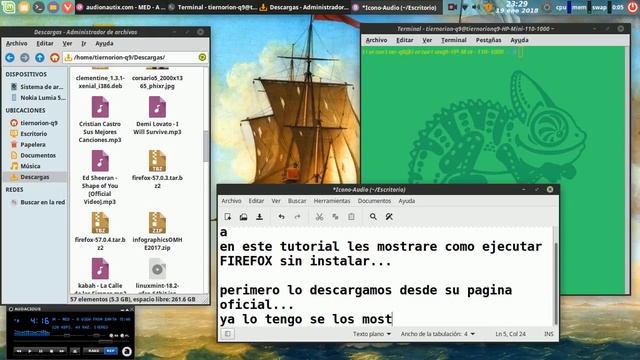The height and width of the screenshot is (360, 640).
Task: Open Escritorio in file manager sidebar
Action: point(34,133)
